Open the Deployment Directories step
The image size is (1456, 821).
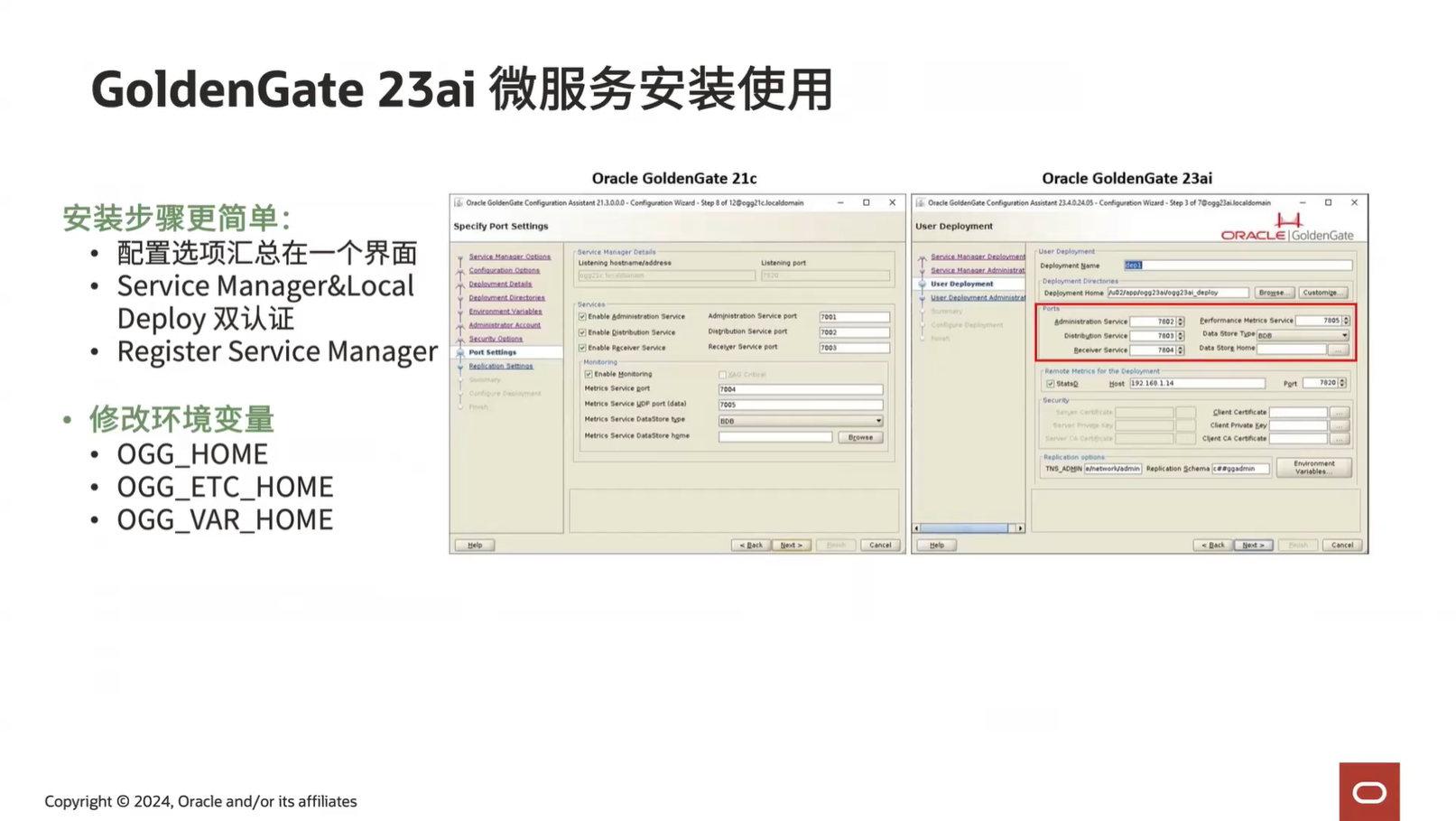506,297
